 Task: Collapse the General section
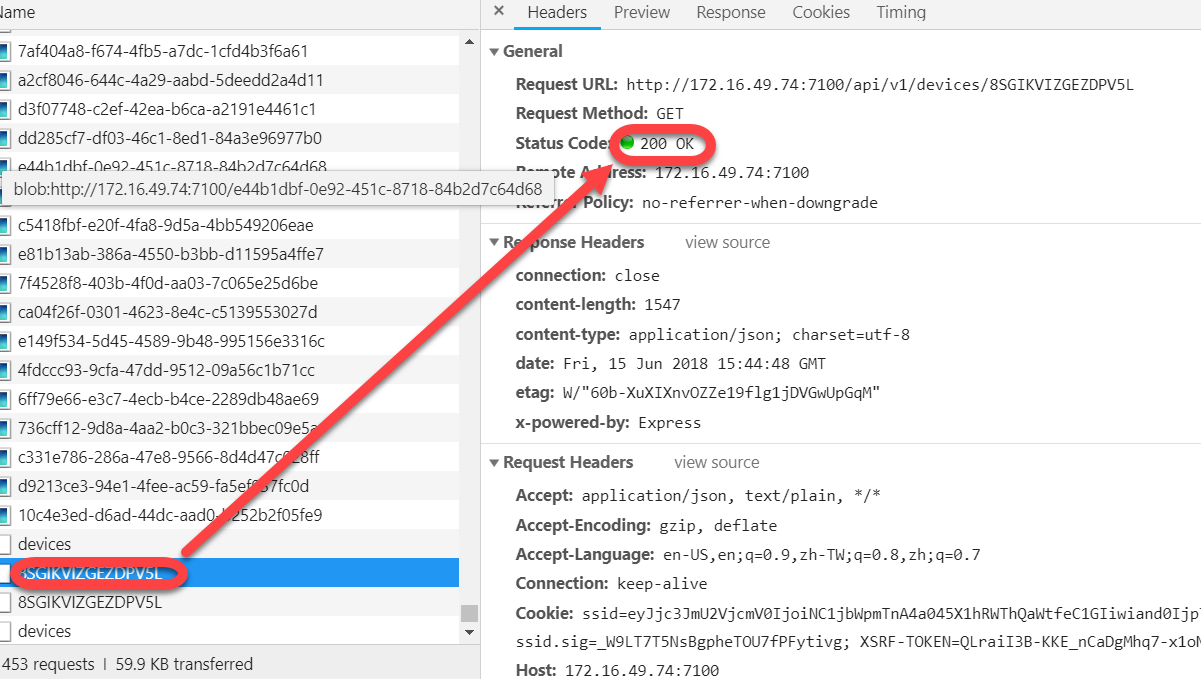pyautogui.click(x=493, y=51)
